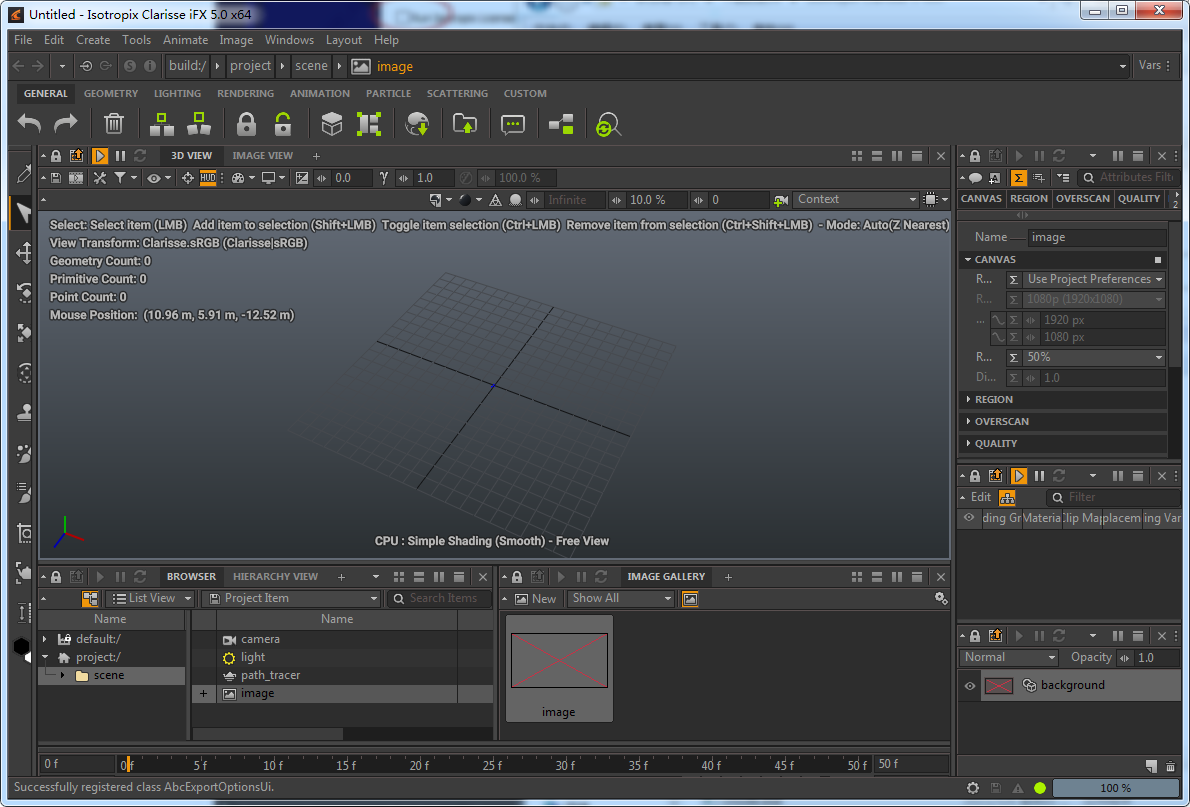Click the trash delete icon in shelf
This screenshot has height=807, width=1190.
[114, 124]
